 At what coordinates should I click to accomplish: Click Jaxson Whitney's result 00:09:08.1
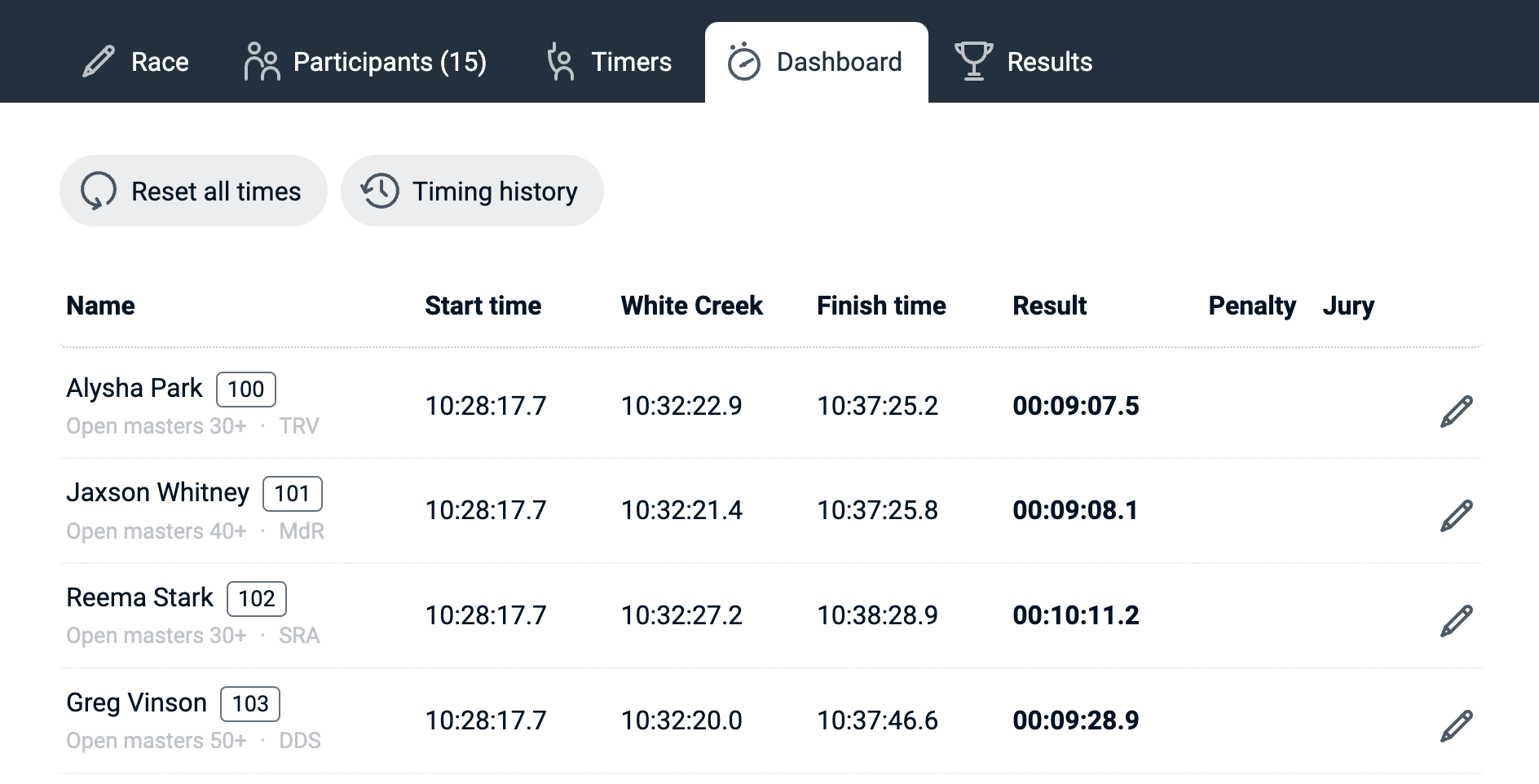[1075, 510]
